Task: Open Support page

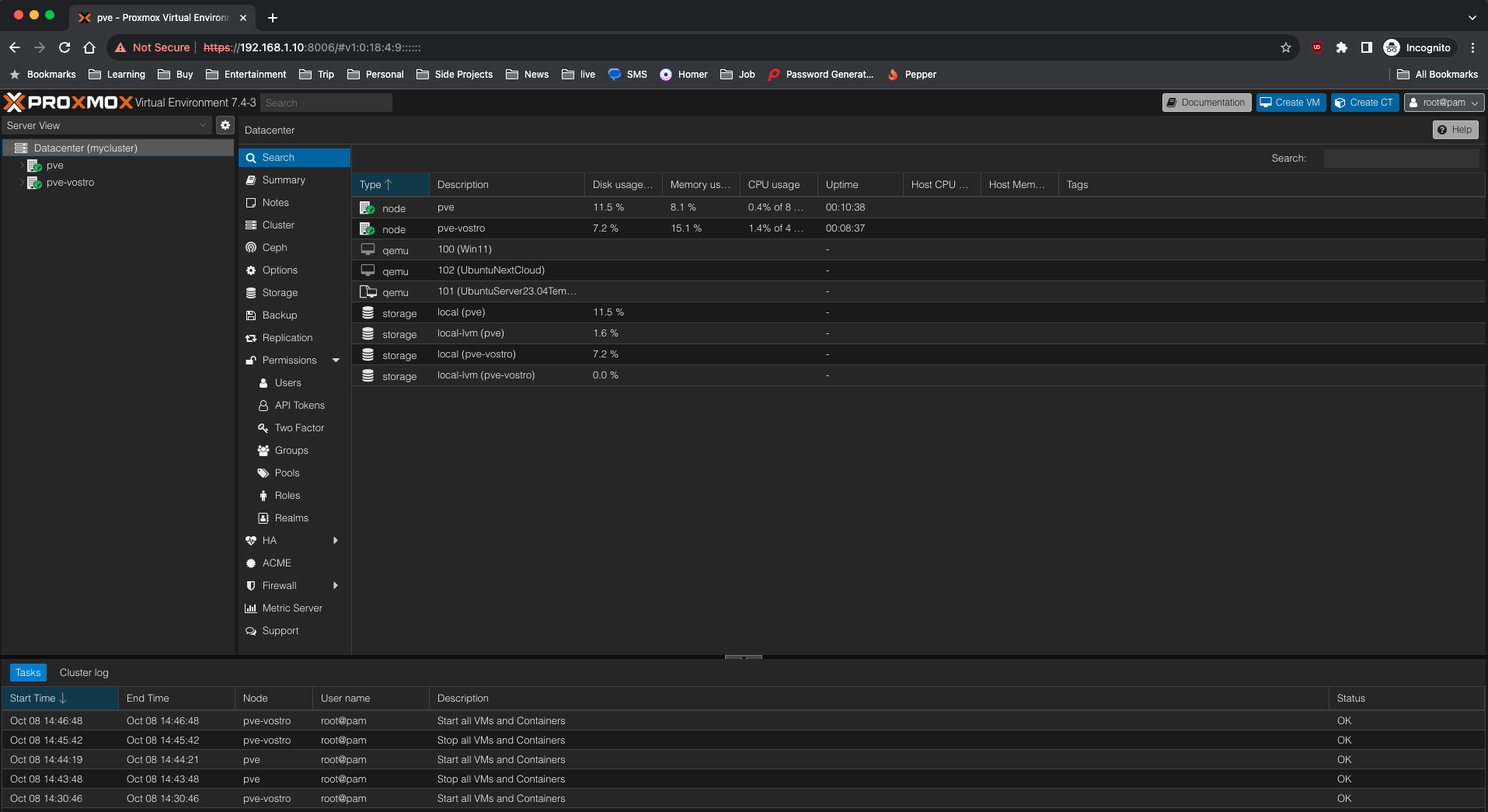Action: (x=294, y=630)
